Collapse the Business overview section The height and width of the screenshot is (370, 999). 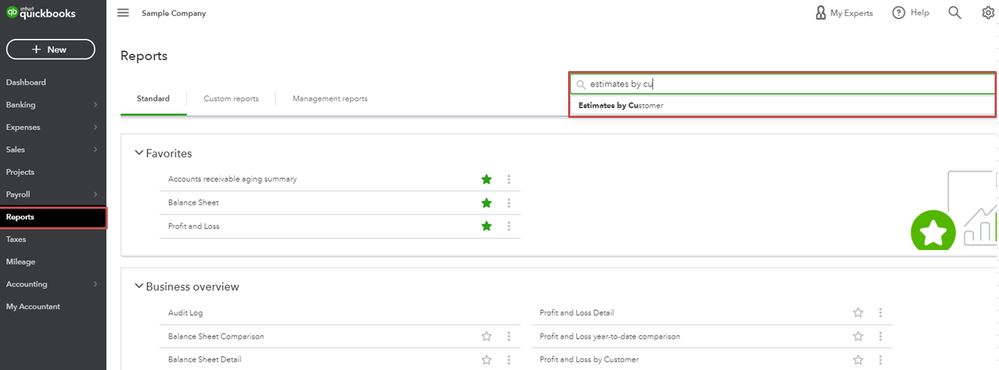pyautogui.click(x=139, y=286)
